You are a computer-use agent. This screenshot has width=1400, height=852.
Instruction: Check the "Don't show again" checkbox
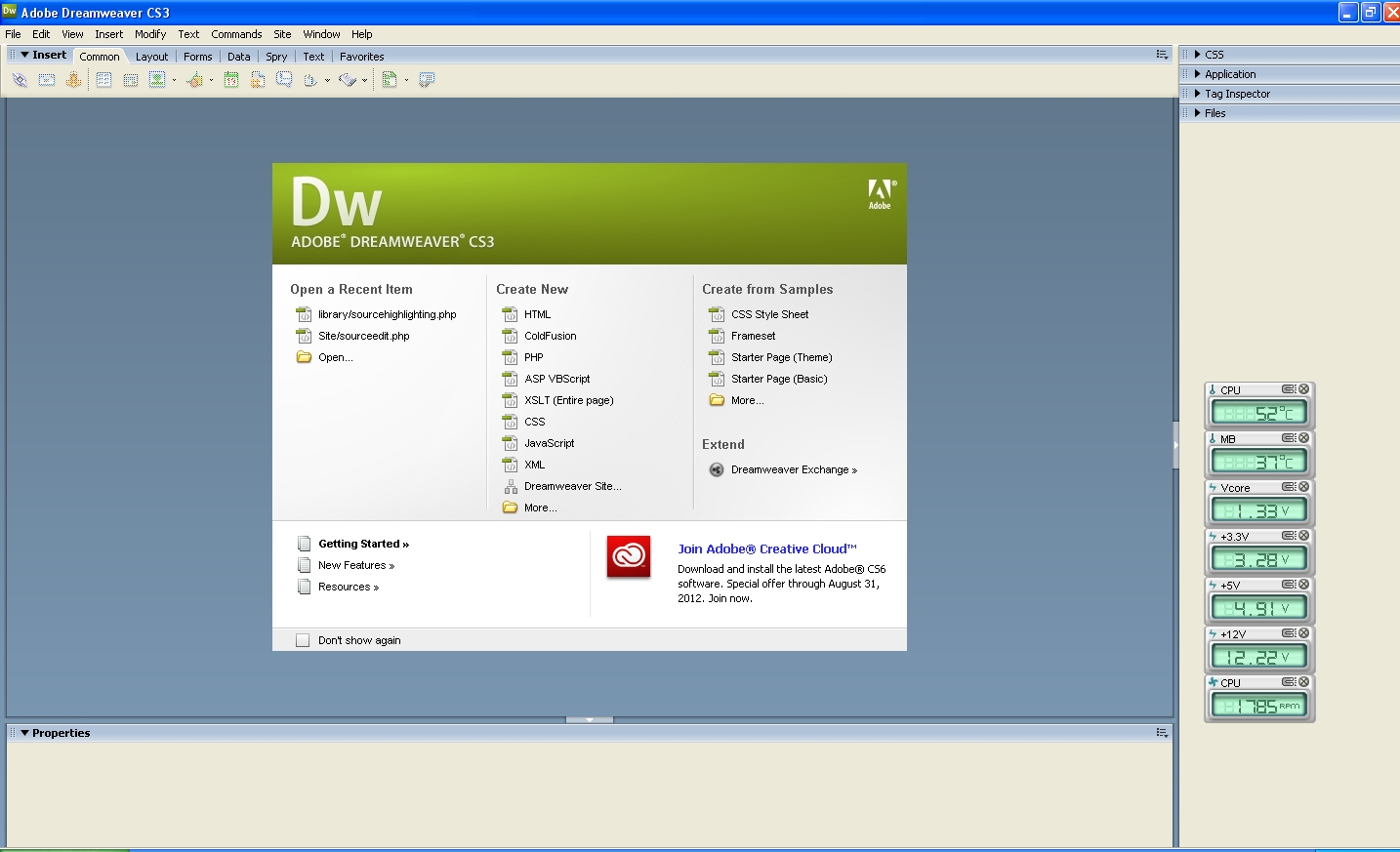click(x=303, y=640)
